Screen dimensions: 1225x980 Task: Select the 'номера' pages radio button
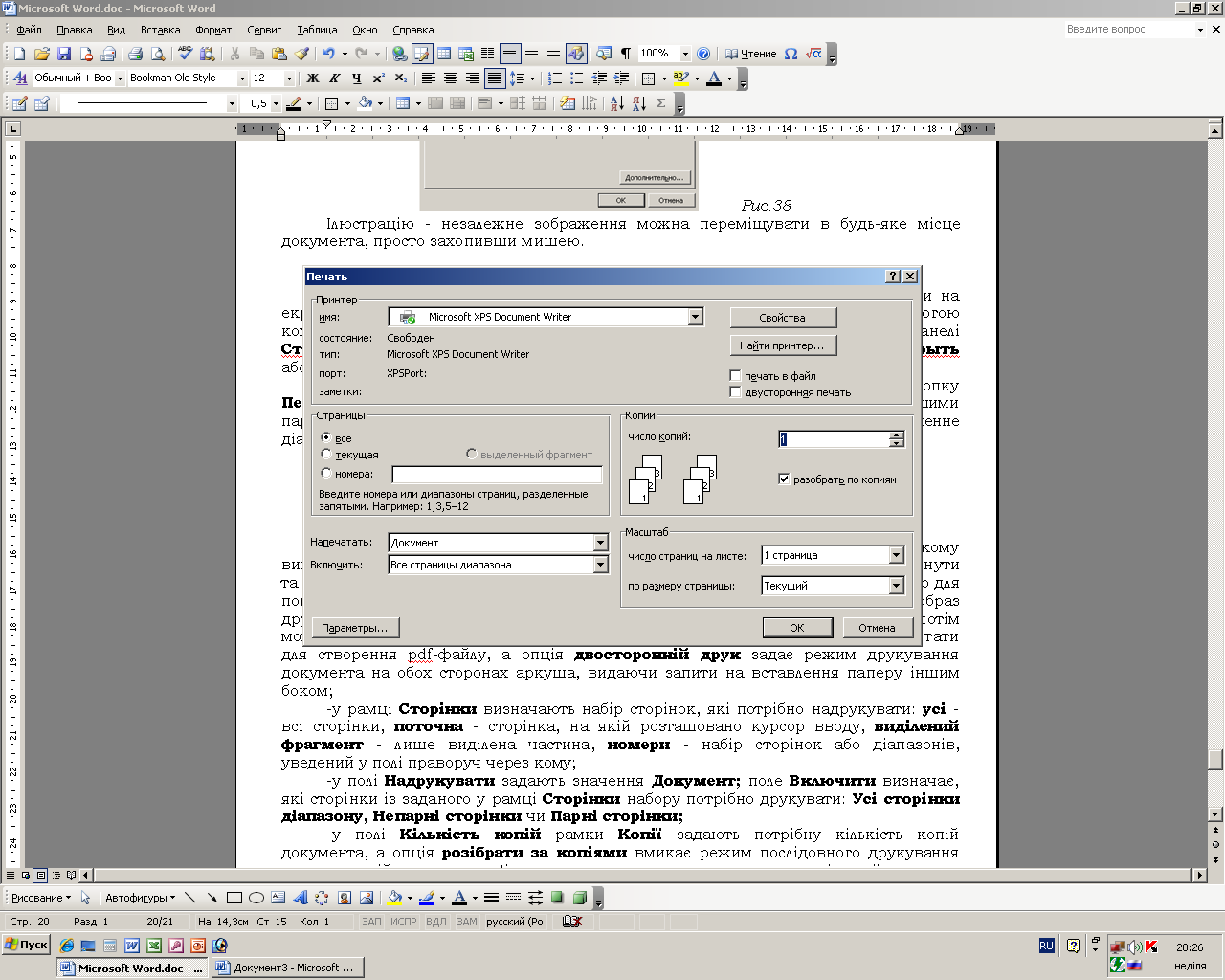(x=326, y=473)
